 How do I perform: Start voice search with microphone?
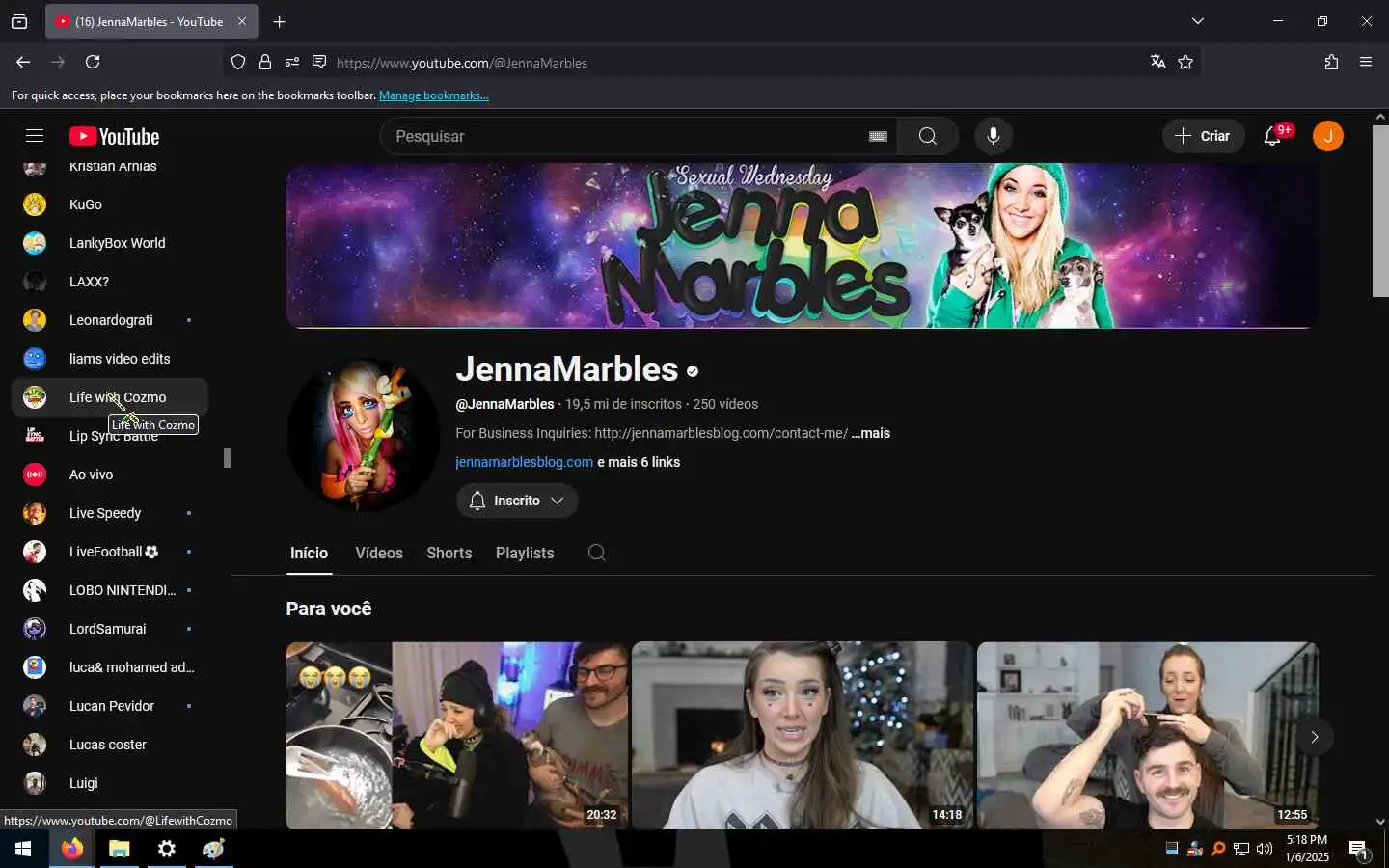click(x=994, y=136)
